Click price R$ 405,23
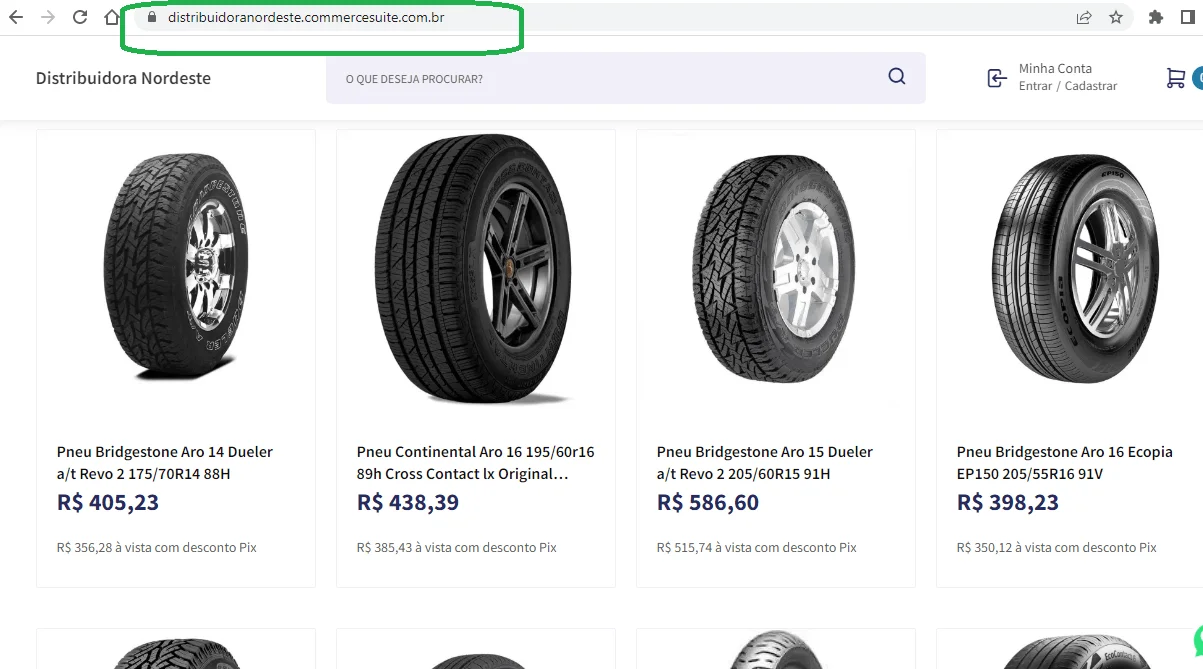The height and width of the screenshot is (669, 1203). (108, 502)
